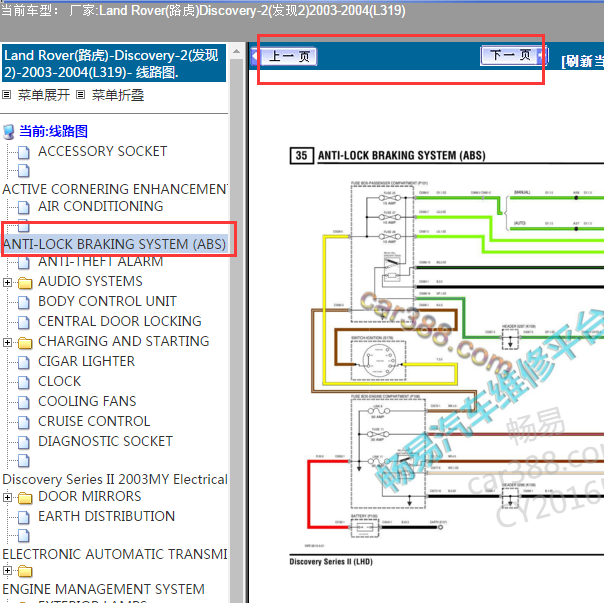Click the 菜单展开 list icon
Image resolution: width=604 pixels, height=603 pixels.
7,94
